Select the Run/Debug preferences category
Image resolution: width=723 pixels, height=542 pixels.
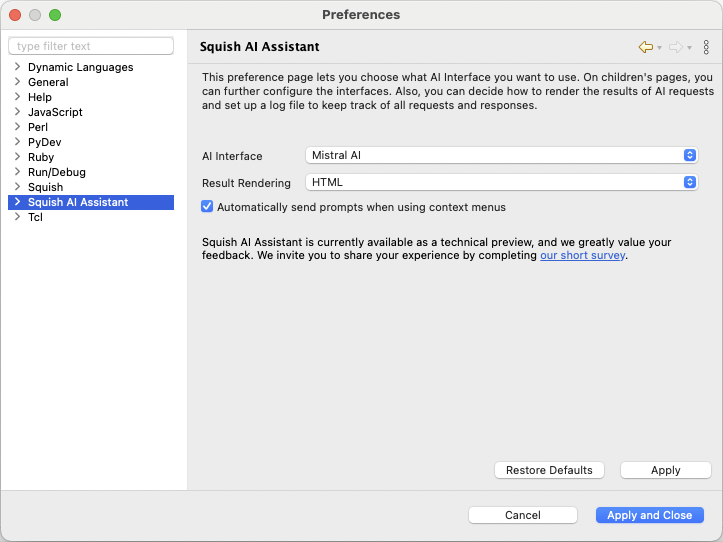point(56,172)
